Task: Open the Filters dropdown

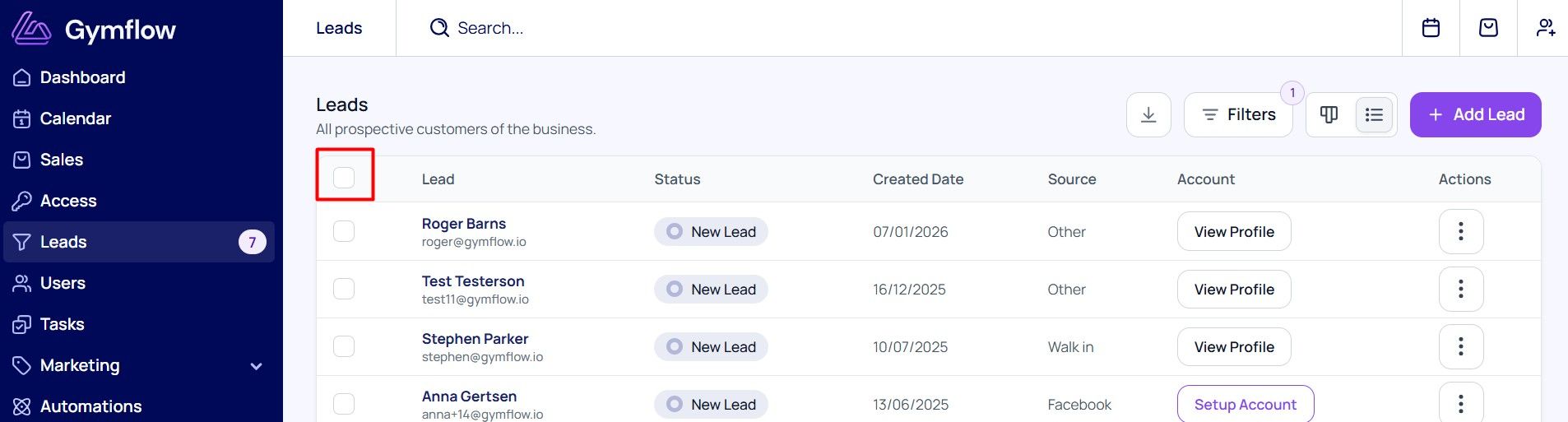Action: pyautogui.click(x=1238, y=114)
